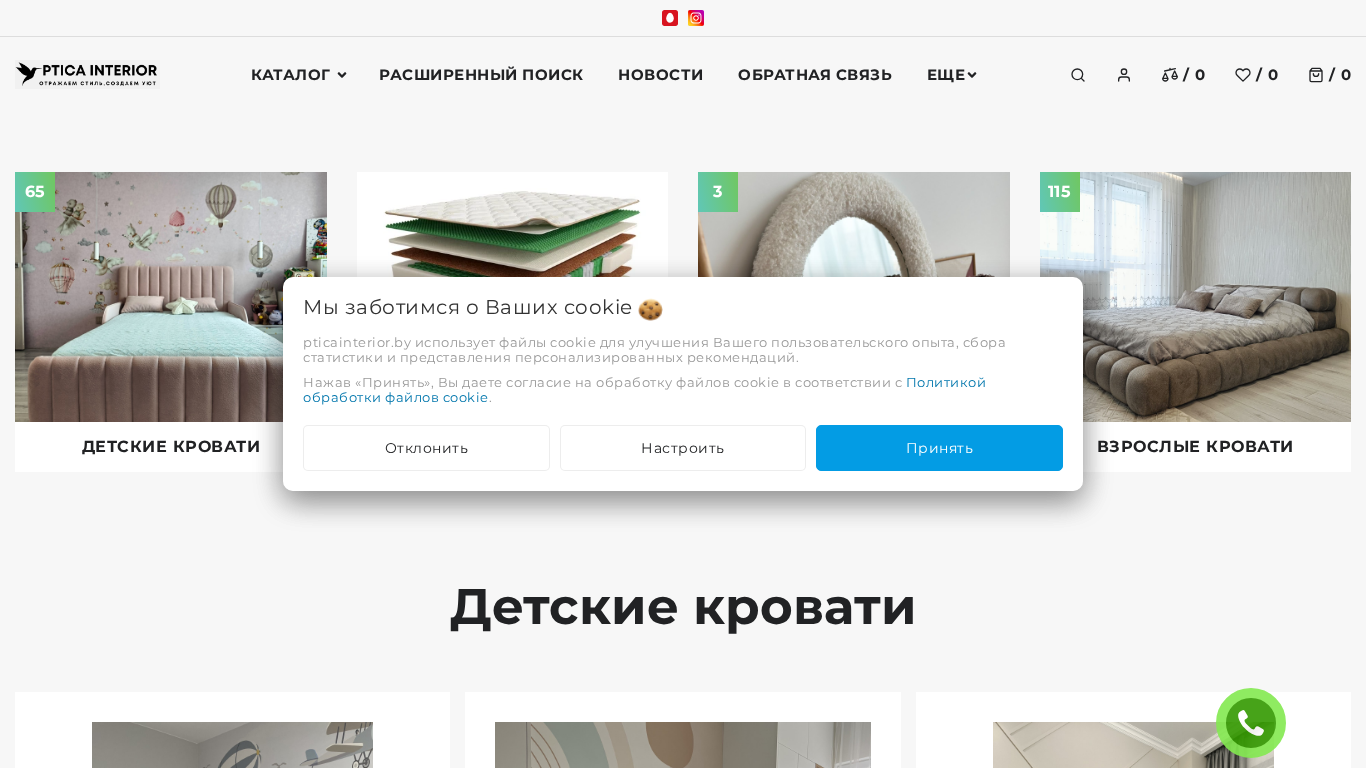The image size is (1366, 768).
Task: Expand the Еще menu chevron
Action: [971, 75]
